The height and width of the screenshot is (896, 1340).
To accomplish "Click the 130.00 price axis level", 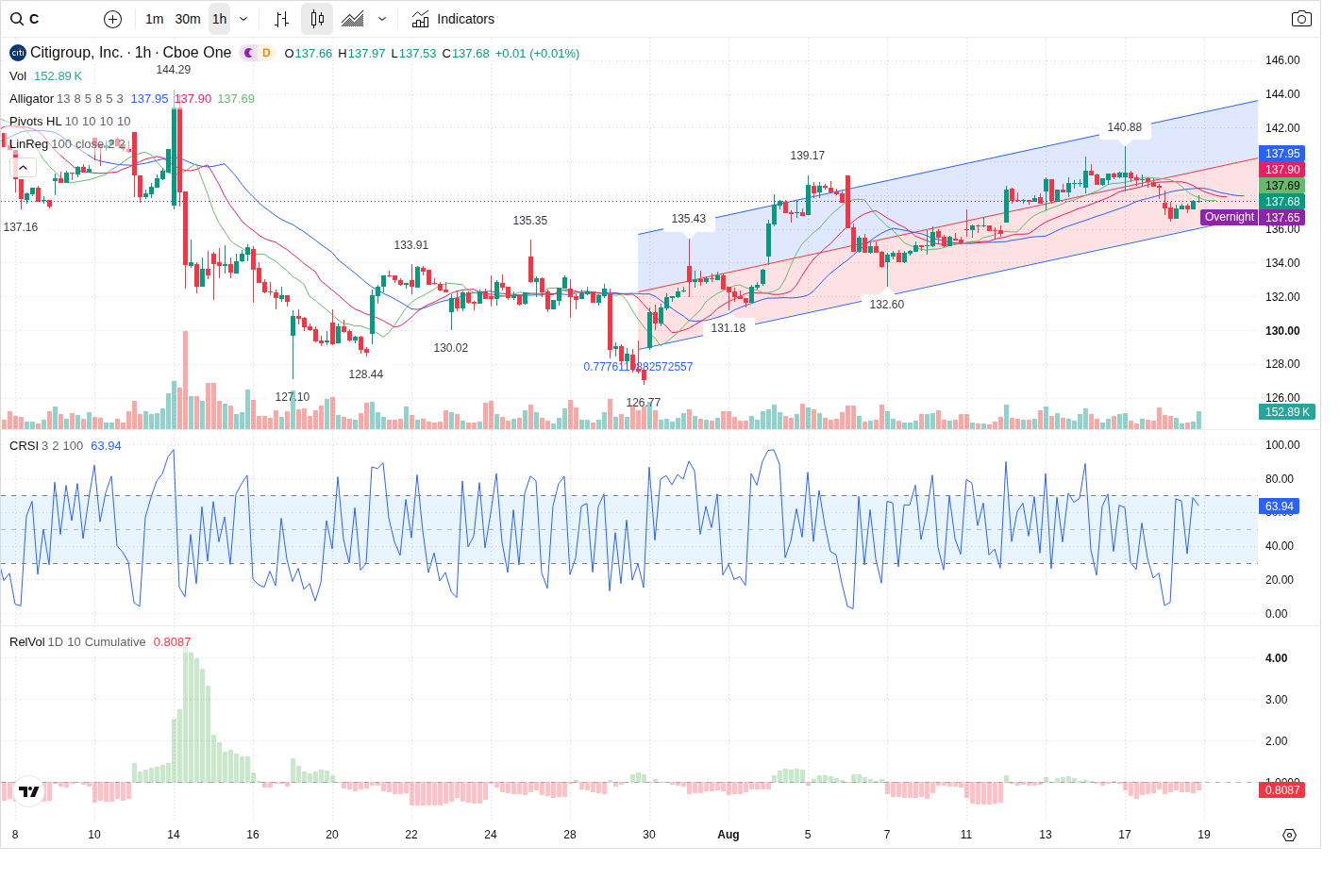I will tap(1281, 331).
